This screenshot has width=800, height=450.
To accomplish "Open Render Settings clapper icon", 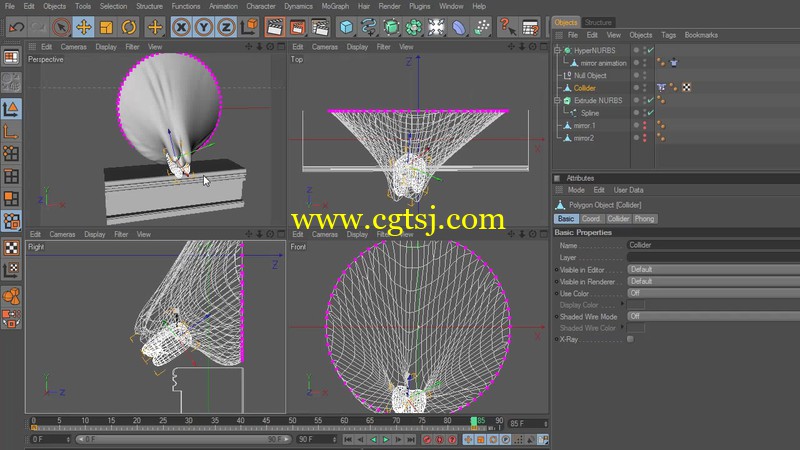I will (320, 27).
